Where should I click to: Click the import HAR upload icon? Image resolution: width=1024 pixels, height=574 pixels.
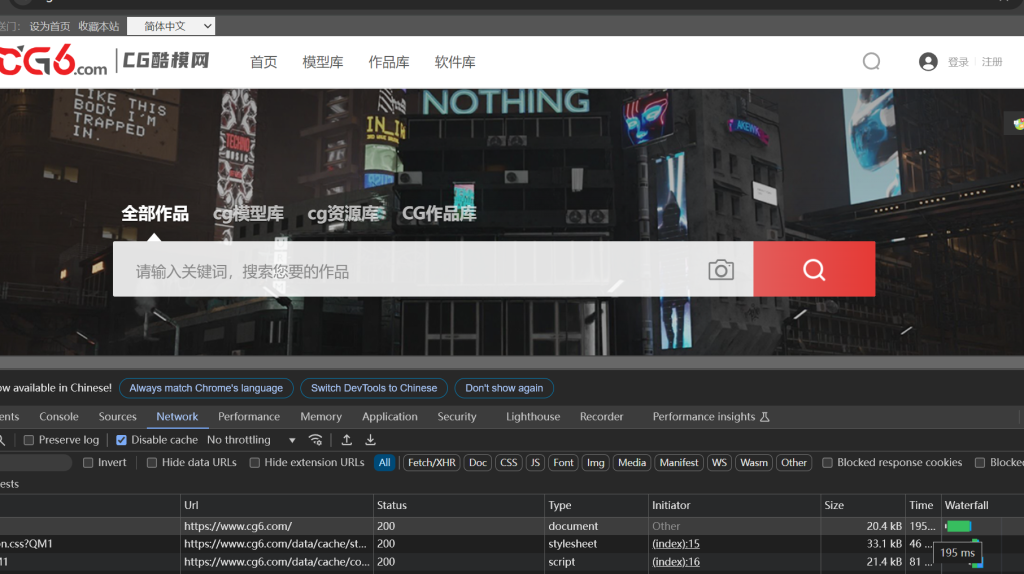click(347, 440)
